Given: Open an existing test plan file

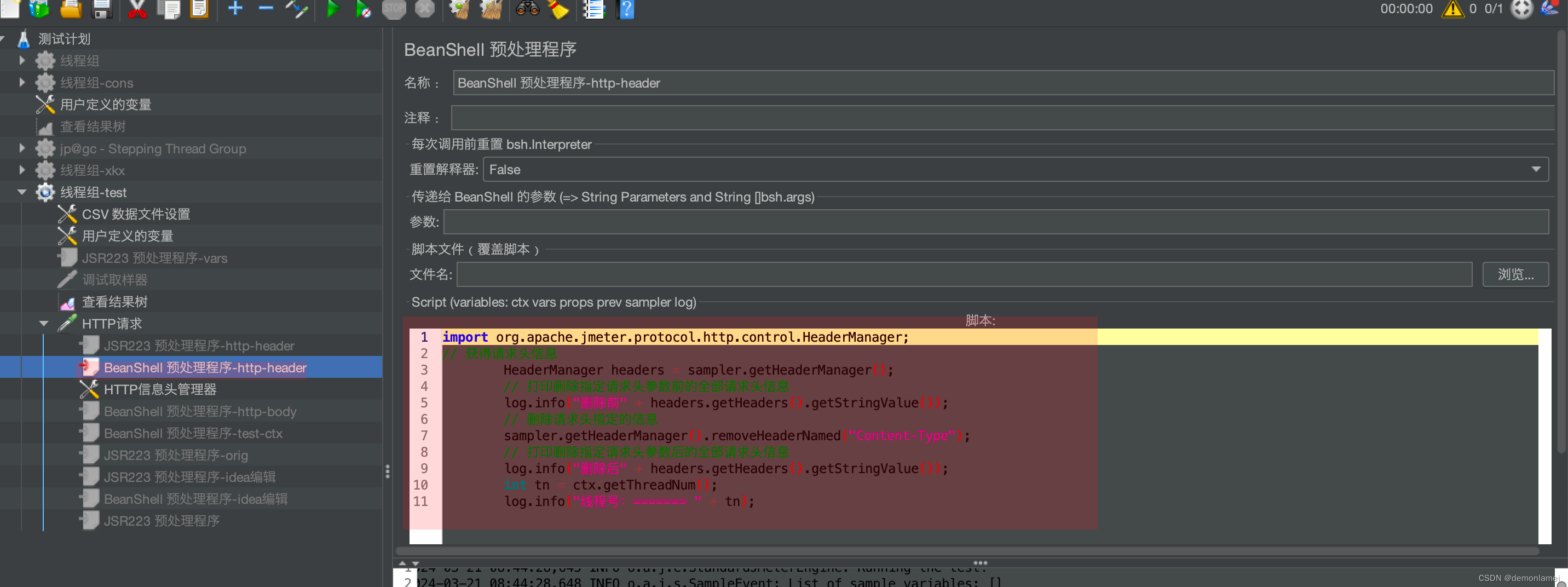Looking at the screenshot, I should [71, 10].
